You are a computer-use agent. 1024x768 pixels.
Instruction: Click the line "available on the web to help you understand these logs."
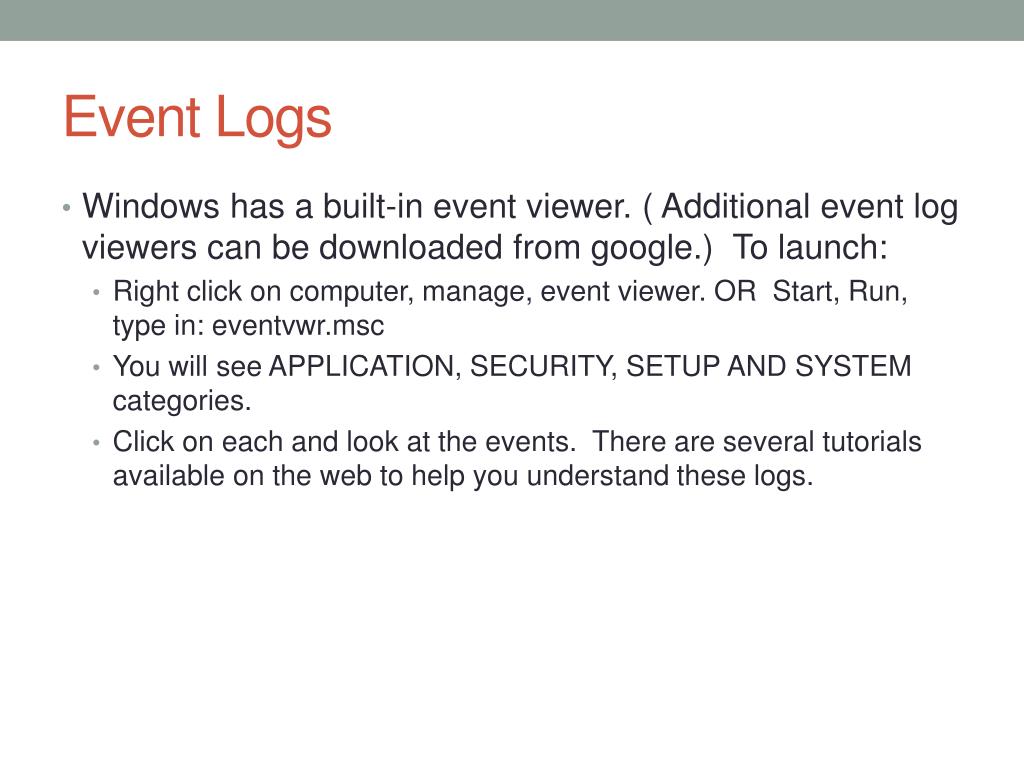(463, 476)
